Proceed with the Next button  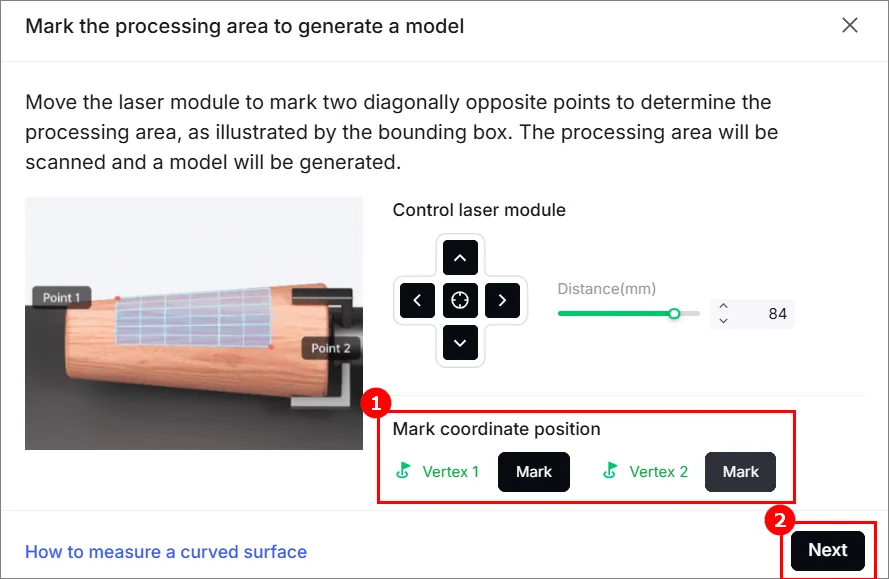pos(828,550)
